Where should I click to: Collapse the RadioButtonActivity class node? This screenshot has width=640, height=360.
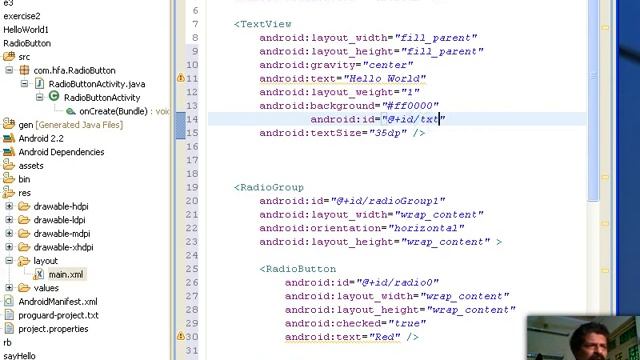[x=40, y=97]
